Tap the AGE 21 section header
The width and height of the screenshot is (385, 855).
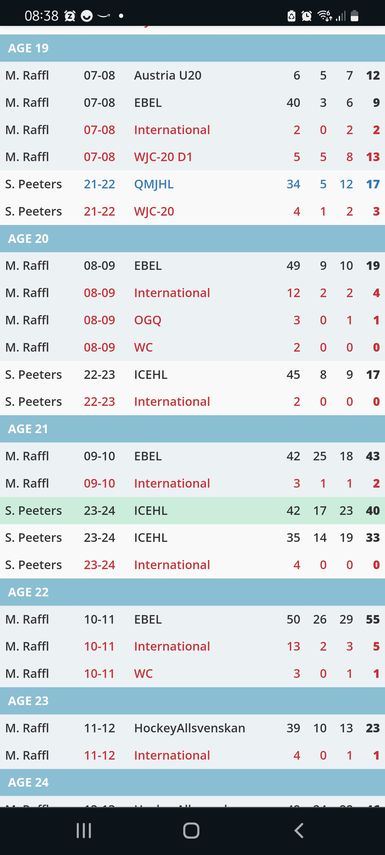click(x=192, y=429)
